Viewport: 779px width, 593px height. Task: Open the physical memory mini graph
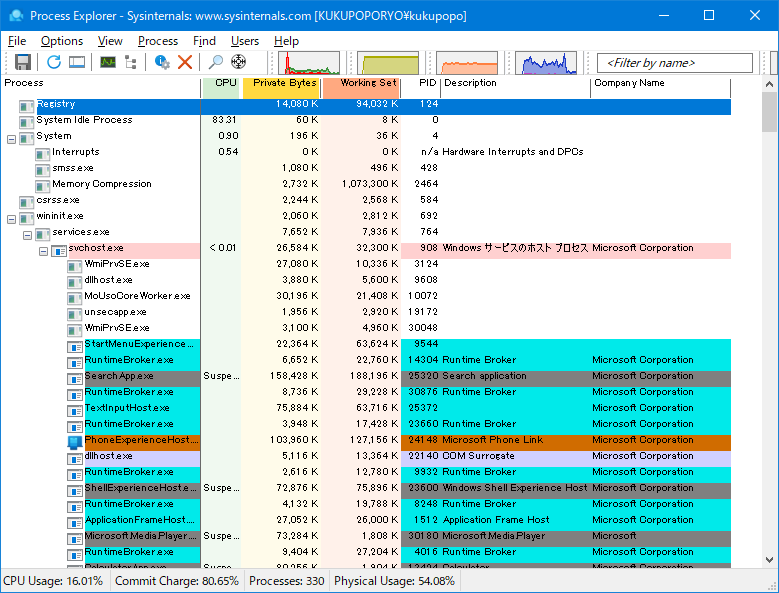467,63
